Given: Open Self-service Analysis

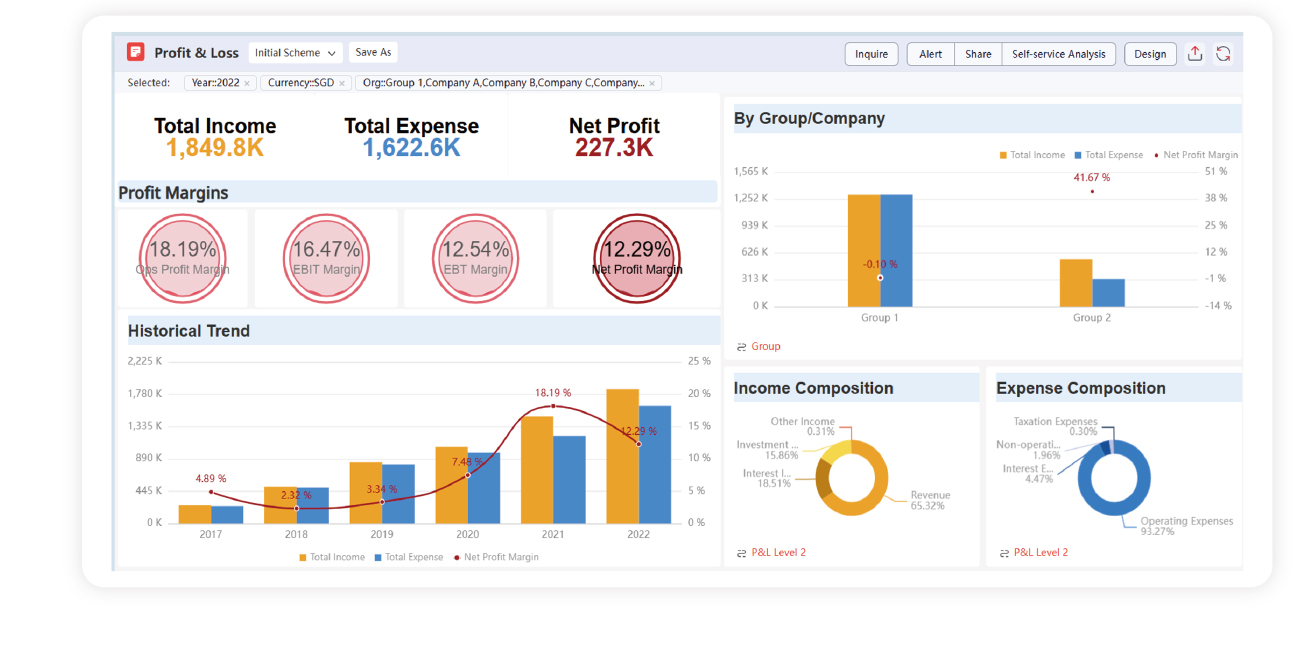Looking at the screenshot, I should (x=1058, y=54).
